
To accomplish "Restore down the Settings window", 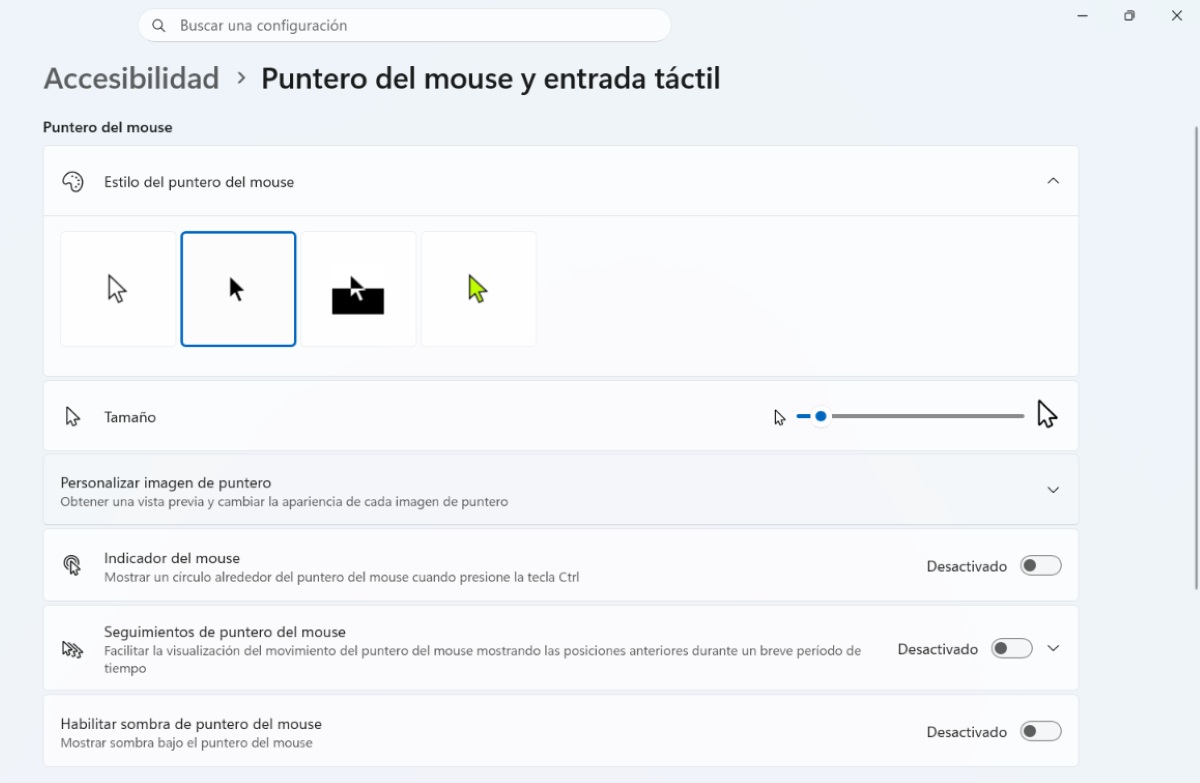I will 1129,16.
